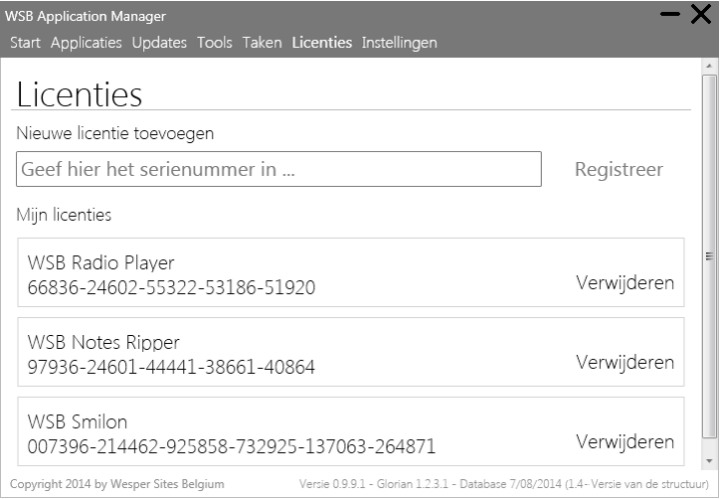Go to the Tools tab
Viewport: 720px width, 499px height.
pos(214,43)
